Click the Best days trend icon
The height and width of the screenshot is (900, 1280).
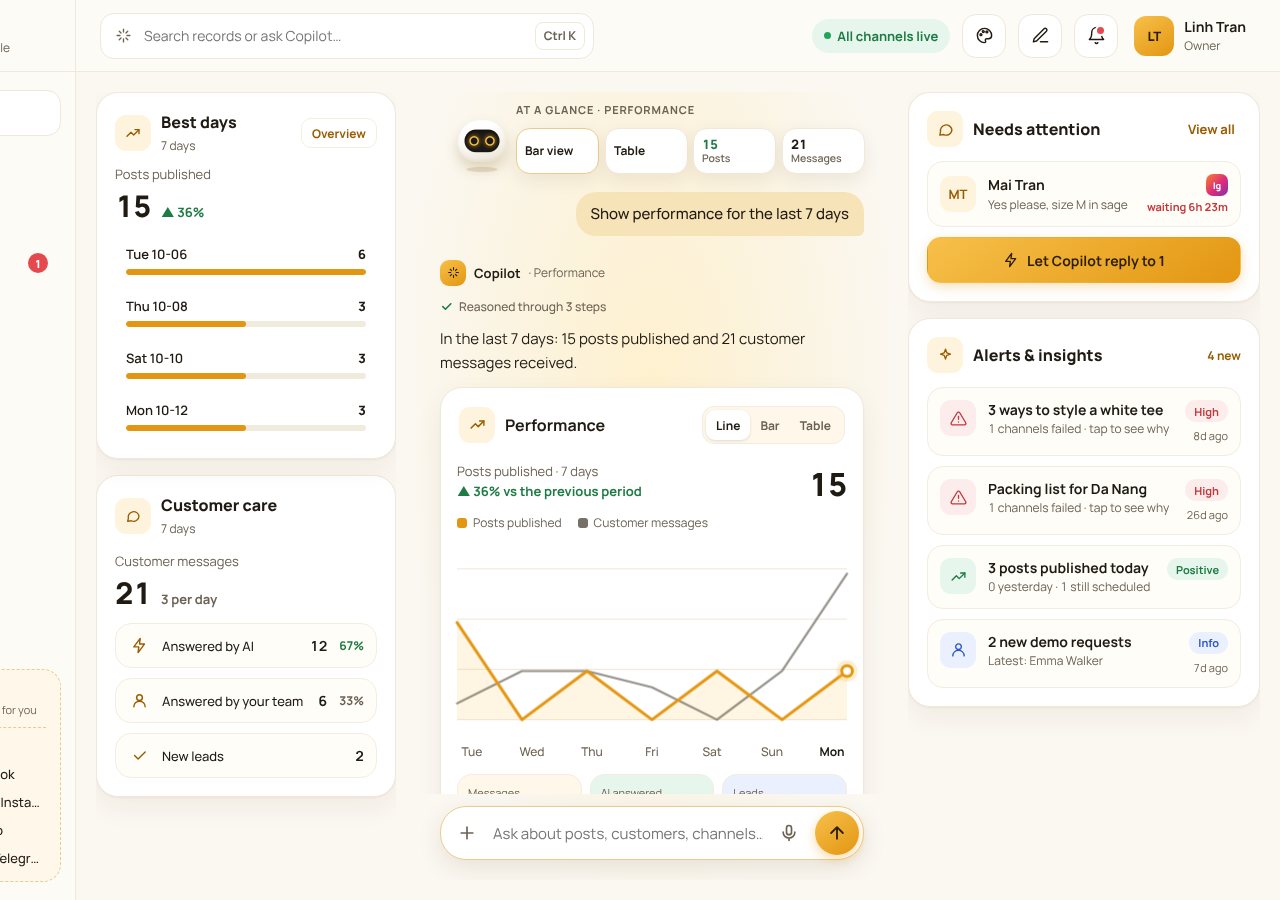pyautogui.click(x=133, y=133)
